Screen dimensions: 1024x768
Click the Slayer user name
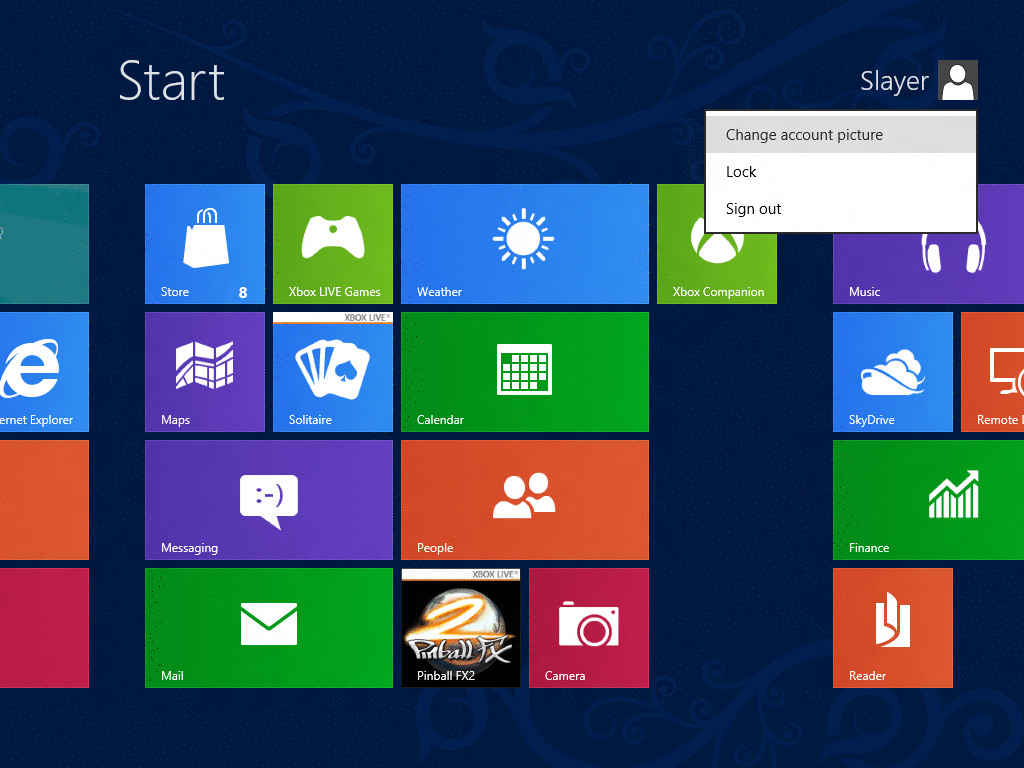(x=894, y=81)
